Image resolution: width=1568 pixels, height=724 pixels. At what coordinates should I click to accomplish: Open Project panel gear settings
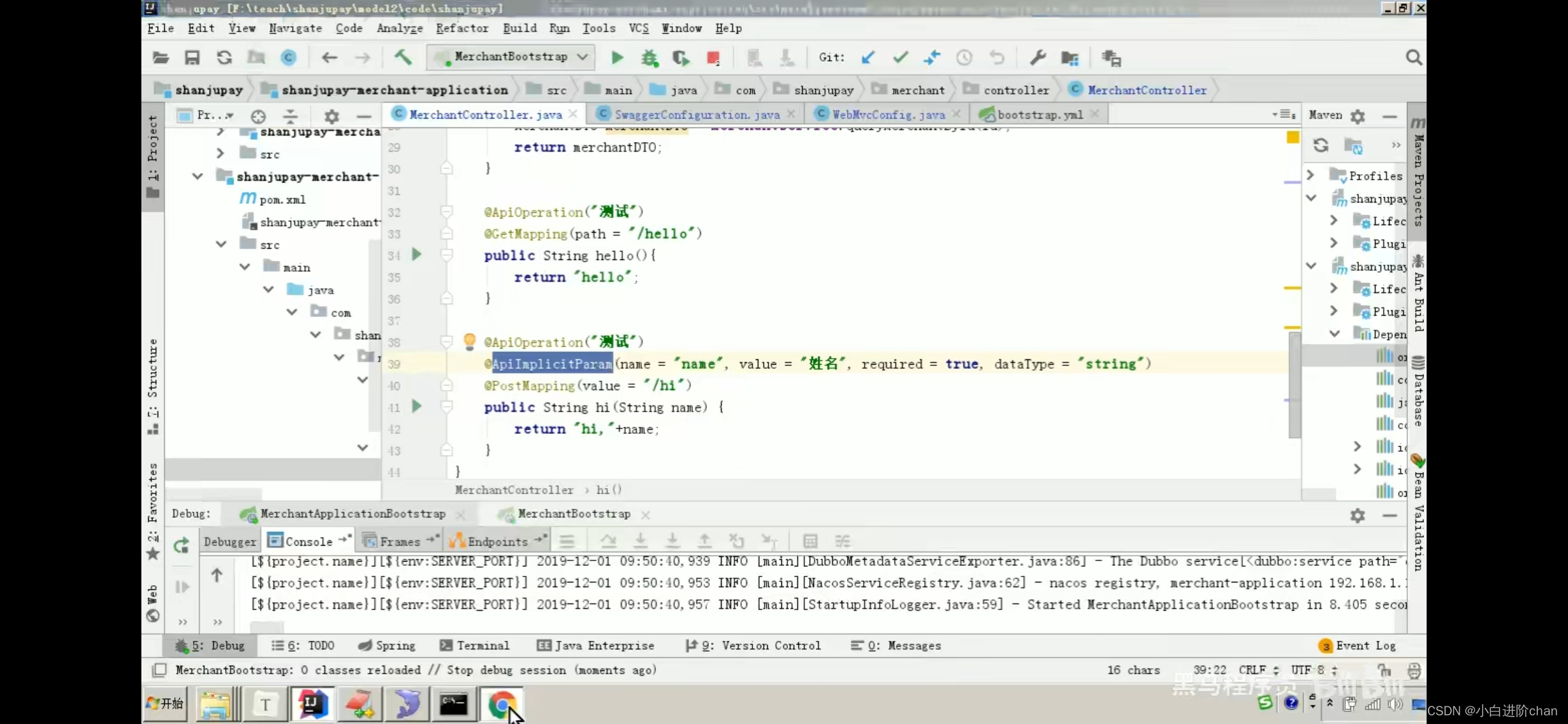pos(332,116)
